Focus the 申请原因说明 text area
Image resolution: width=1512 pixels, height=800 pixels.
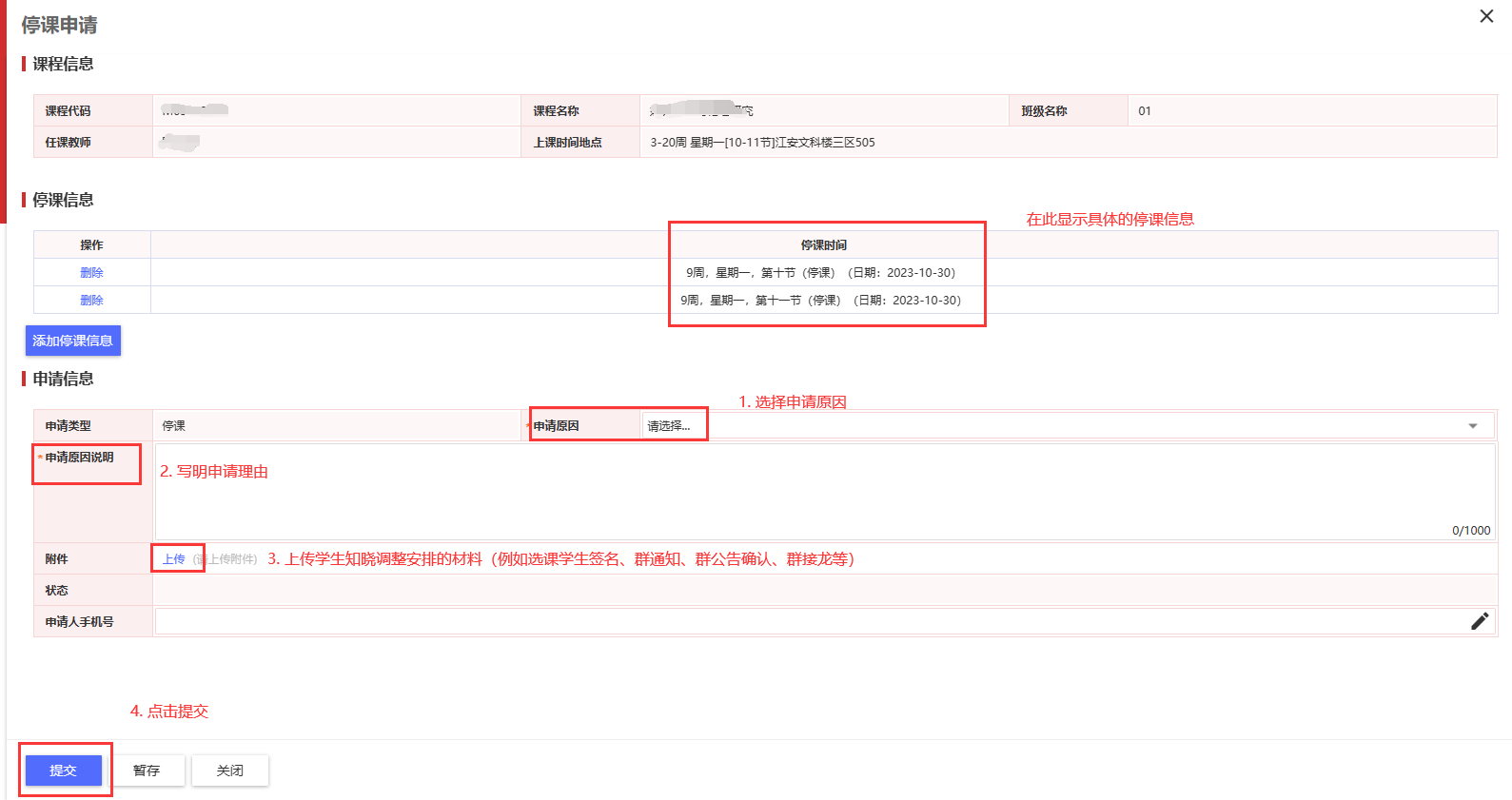click(x=823, y=492)
